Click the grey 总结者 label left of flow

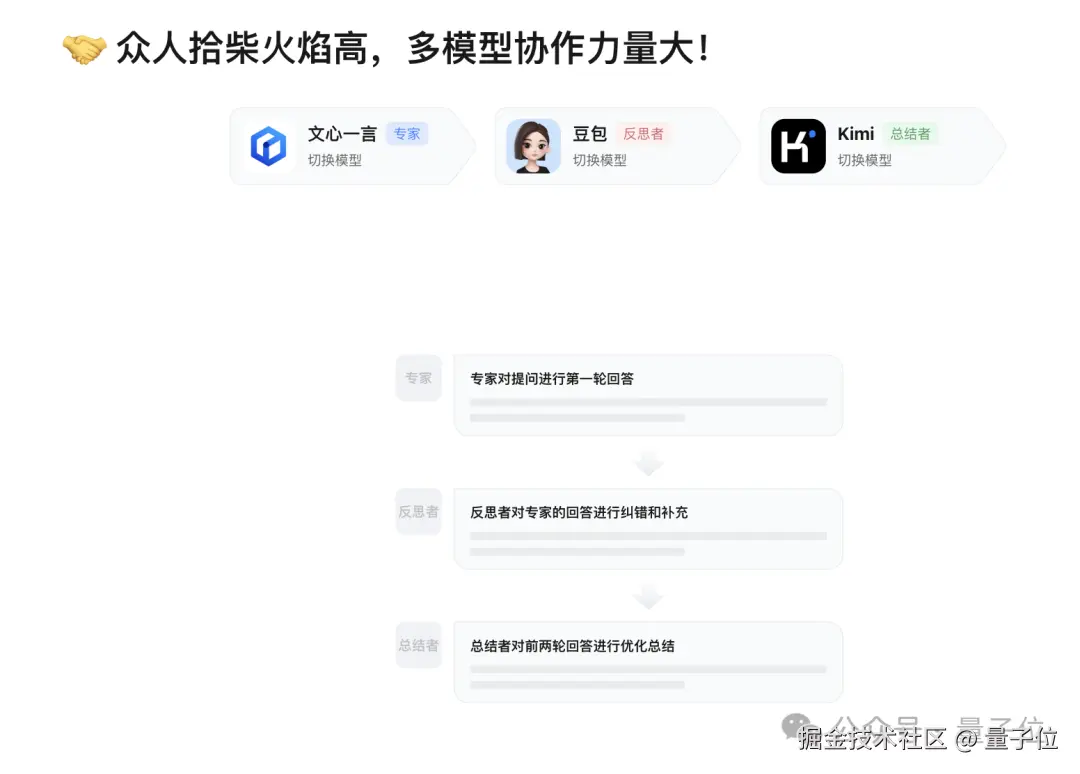418,645
